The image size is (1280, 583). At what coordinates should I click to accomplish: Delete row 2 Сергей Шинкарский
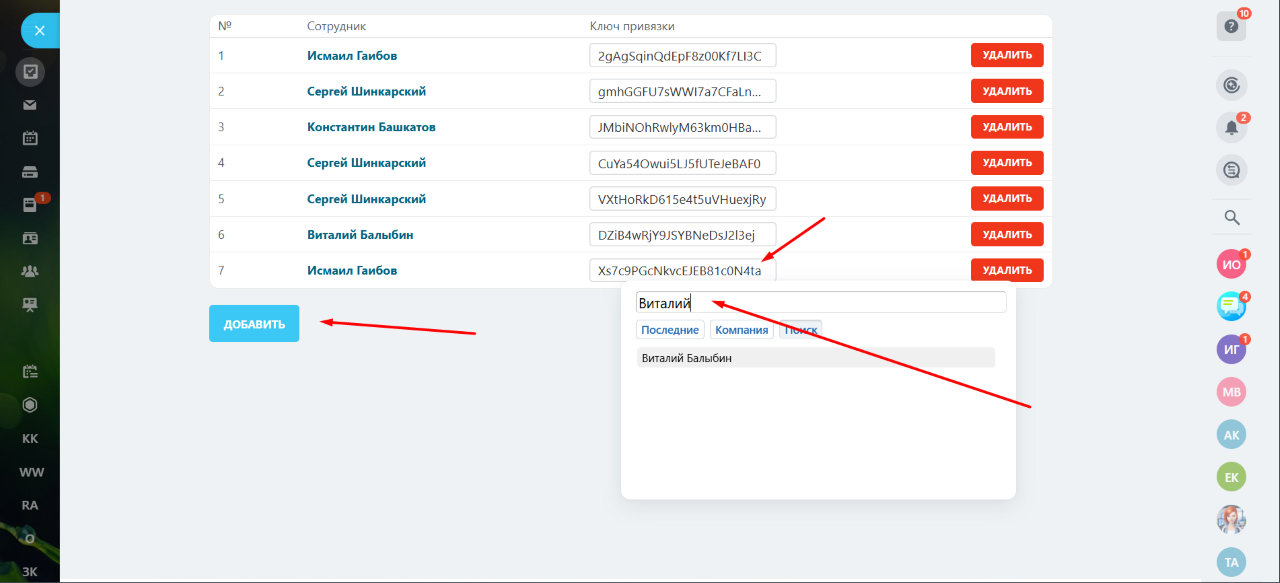[x=1007, y=91]
